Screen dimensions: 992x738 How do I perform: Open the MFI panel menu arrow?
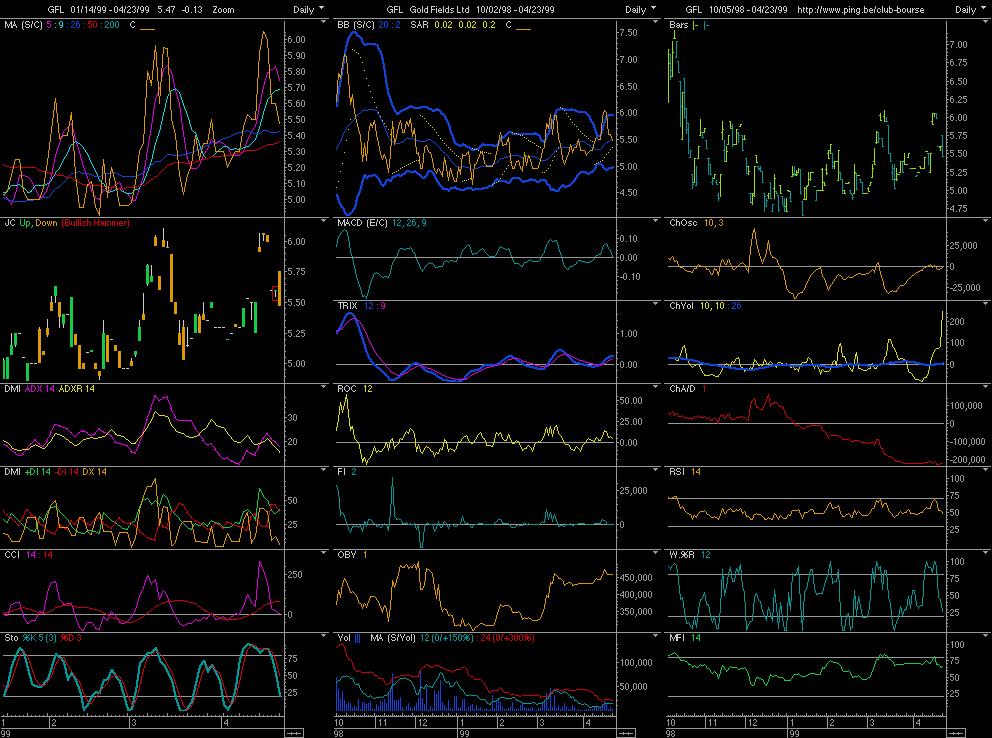click(x=986, y=636)
